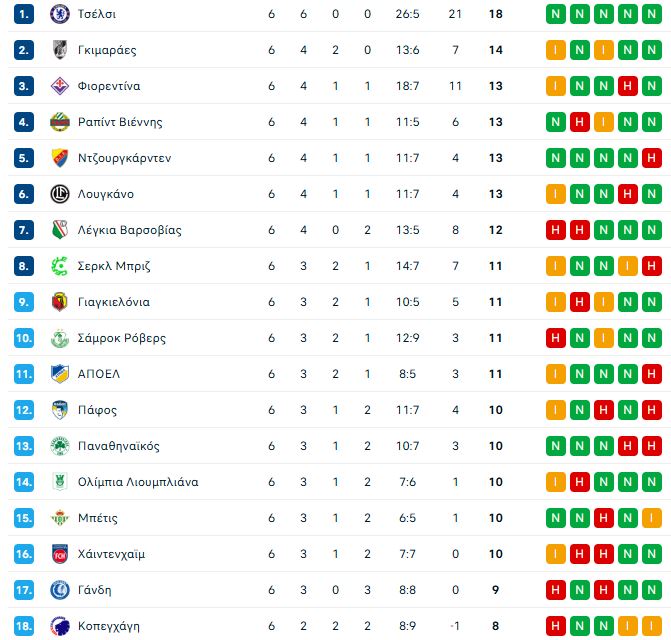This screenshot has height=640, width=671.
Task: Click the rank 9 orange position badge
Action: point(25,302)
